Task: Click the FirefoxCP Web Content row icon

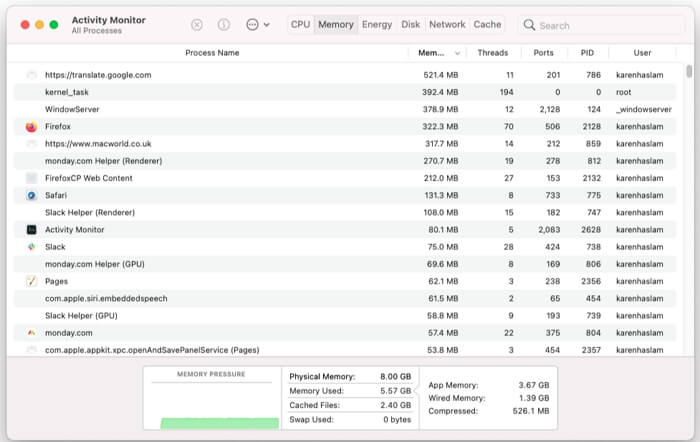Action: pyautogui.click(x=31, y=178)
